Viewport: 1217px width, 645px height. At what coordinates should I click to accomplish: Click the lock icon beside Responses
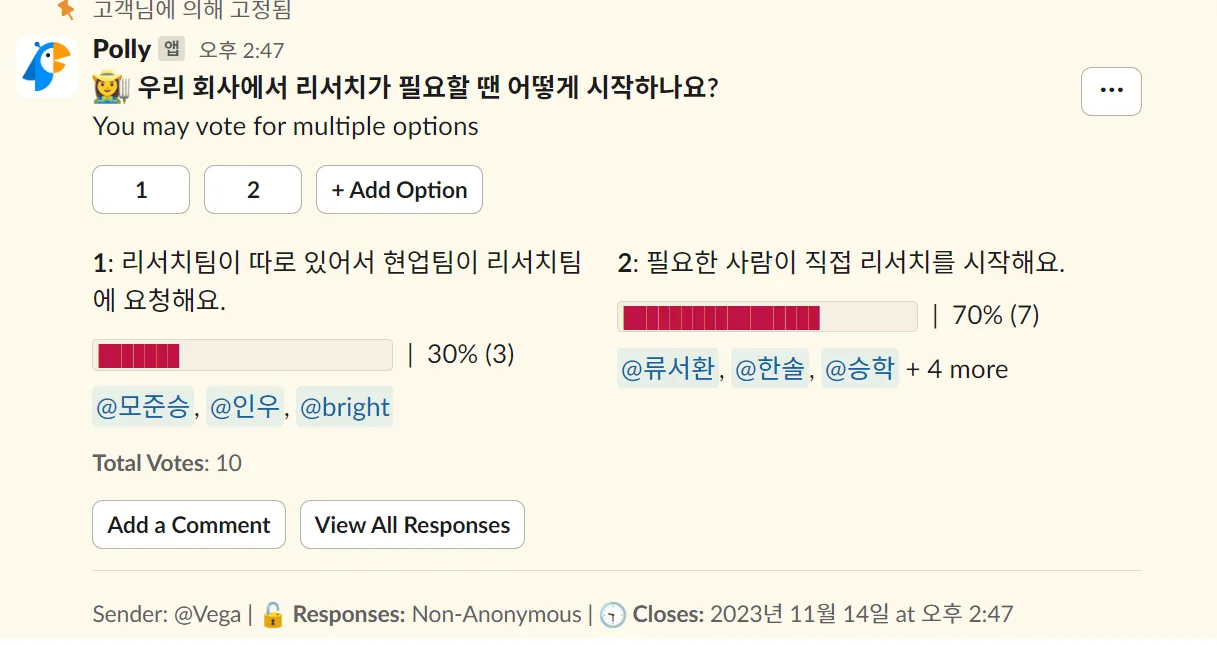[x=273, y=614]
